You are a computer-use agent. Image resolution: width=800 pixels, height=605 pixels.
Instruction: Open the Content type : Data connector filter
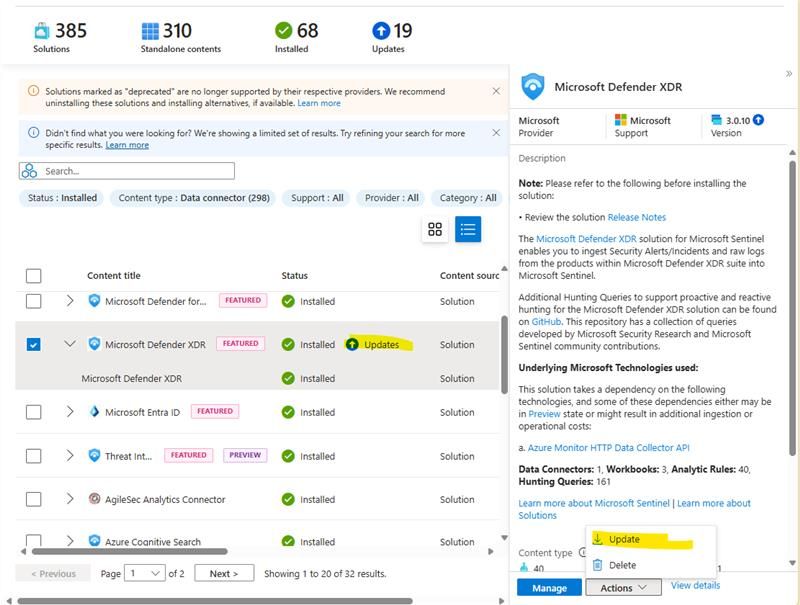pyautogui.click(x=194, y=198)
